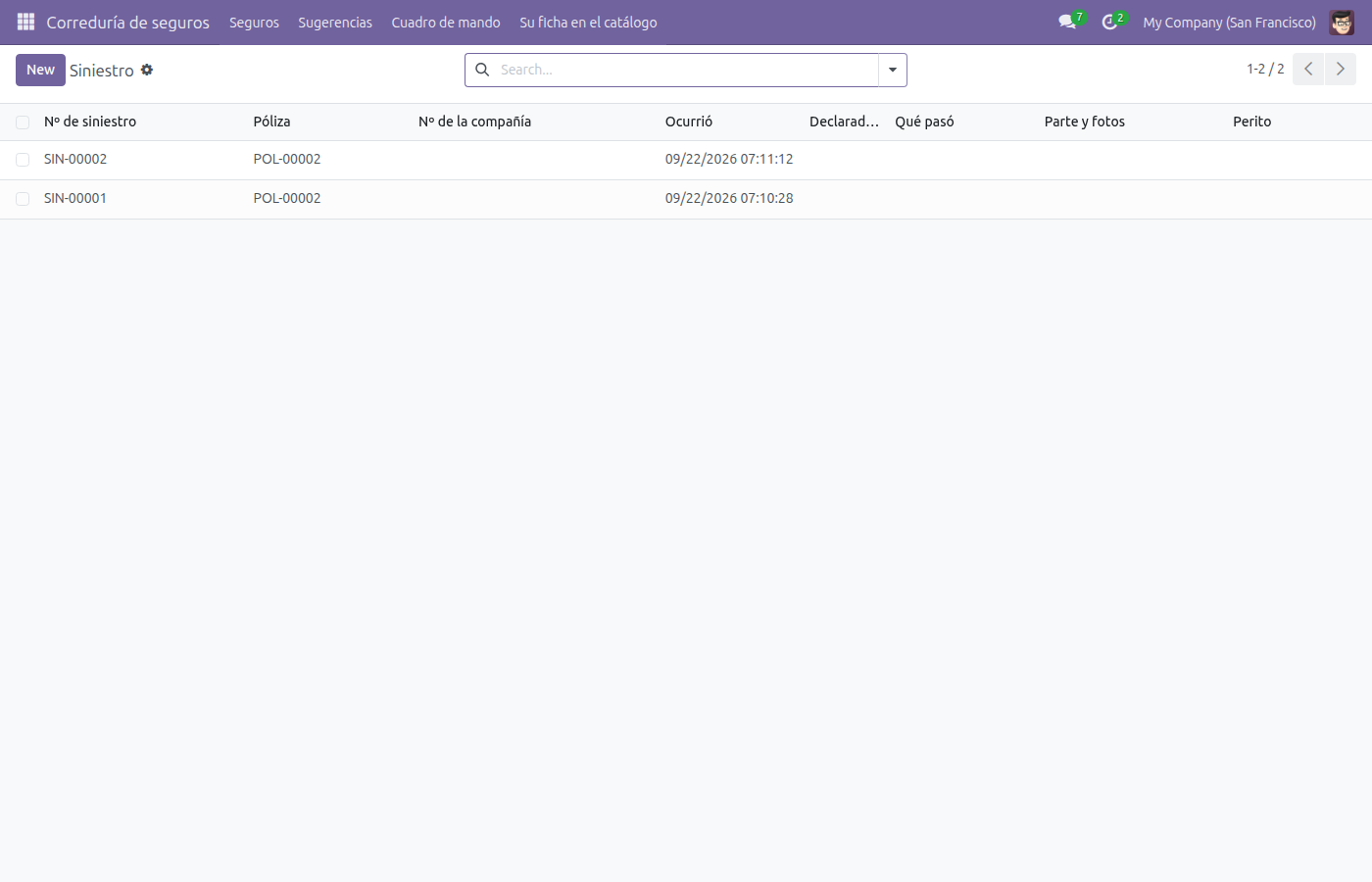Open the Cuadro de mando menu
Image resolution: width=1372 pixels, height=882 pixels.
[446, 22]
